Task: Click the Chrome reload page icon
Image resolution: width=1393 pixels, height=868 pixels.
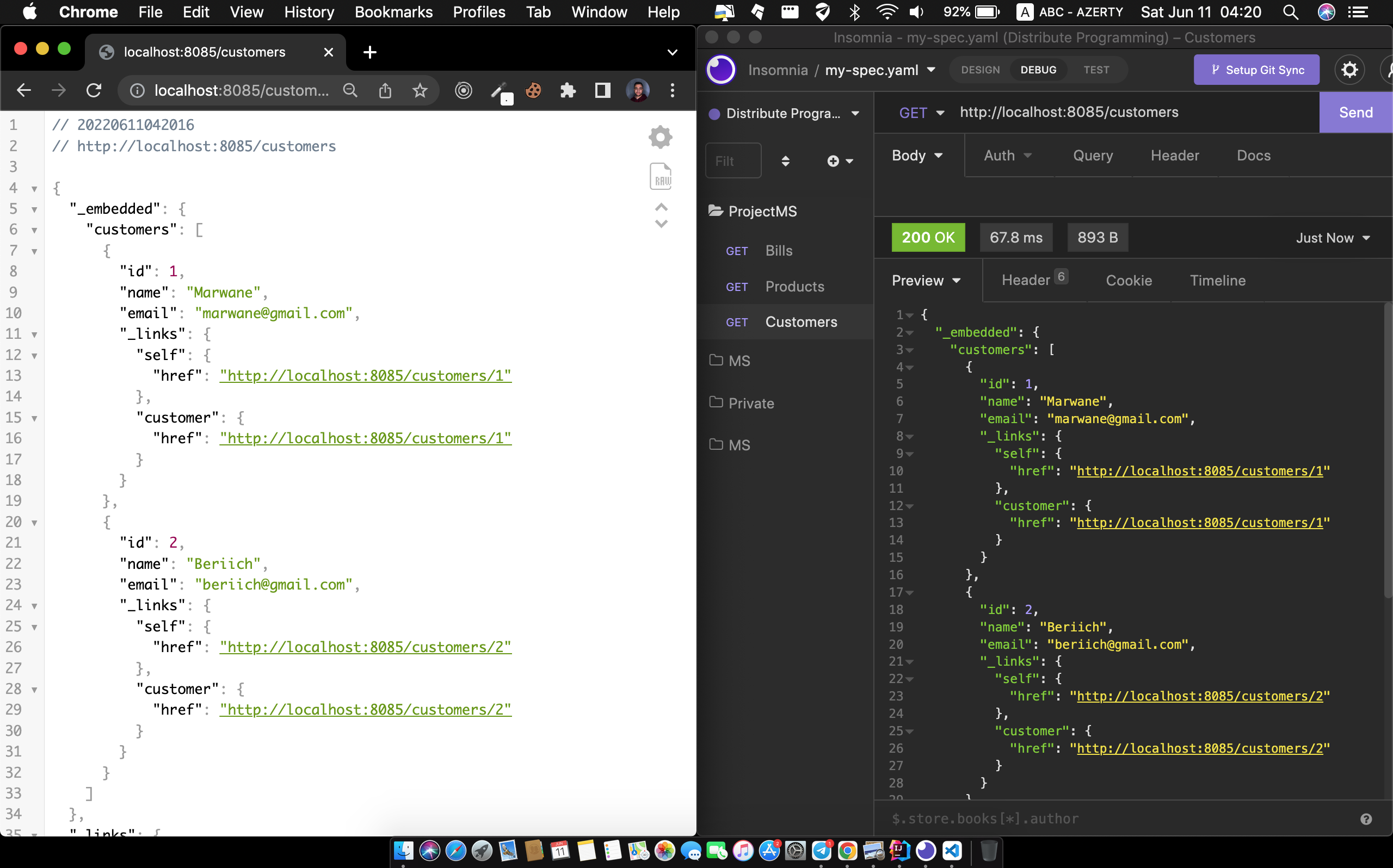Action: pyautogui.click(x=94, y=90)
